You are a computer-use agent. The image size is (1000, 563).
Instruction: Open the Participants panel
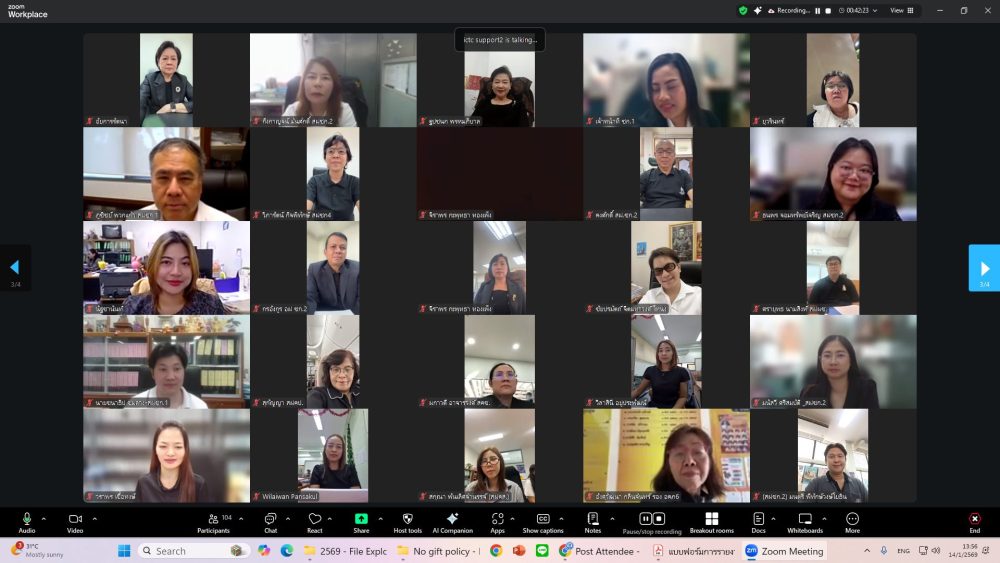coord(213,521)
